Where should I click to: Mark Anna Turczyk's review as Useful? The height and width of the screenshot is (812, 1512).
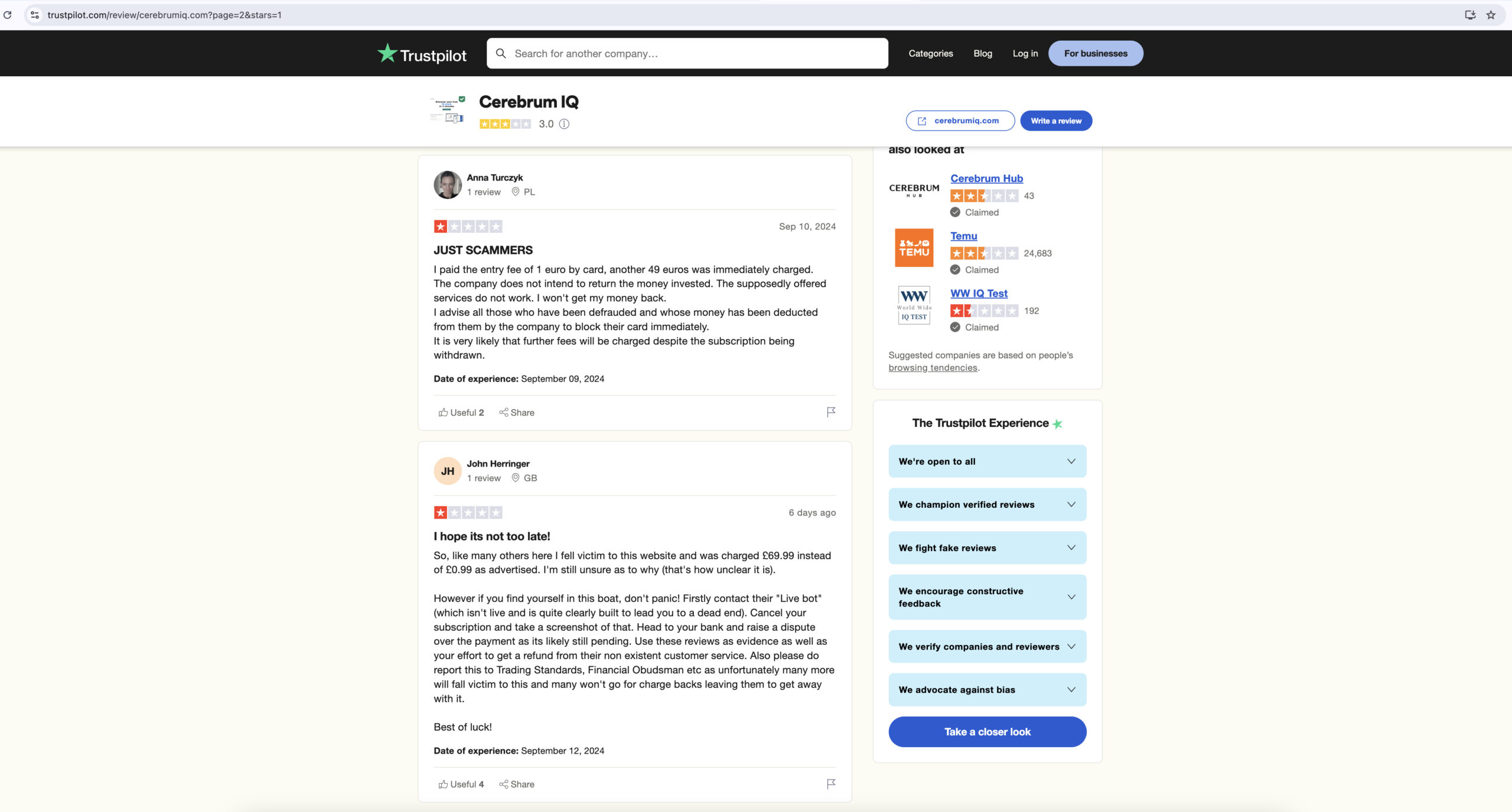pos(461,412)
